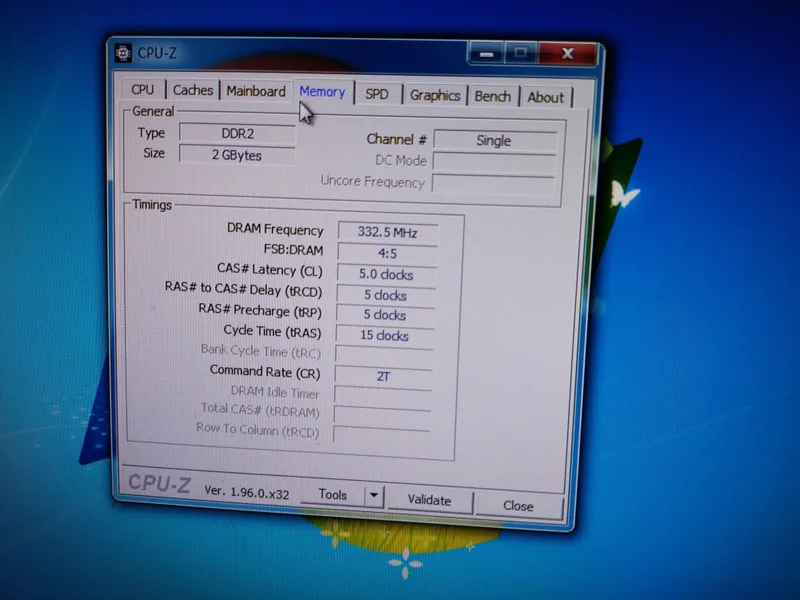Click the empty Row To Column field
Viewport: 800px width, 600px height.
click(x=381, y=435)
